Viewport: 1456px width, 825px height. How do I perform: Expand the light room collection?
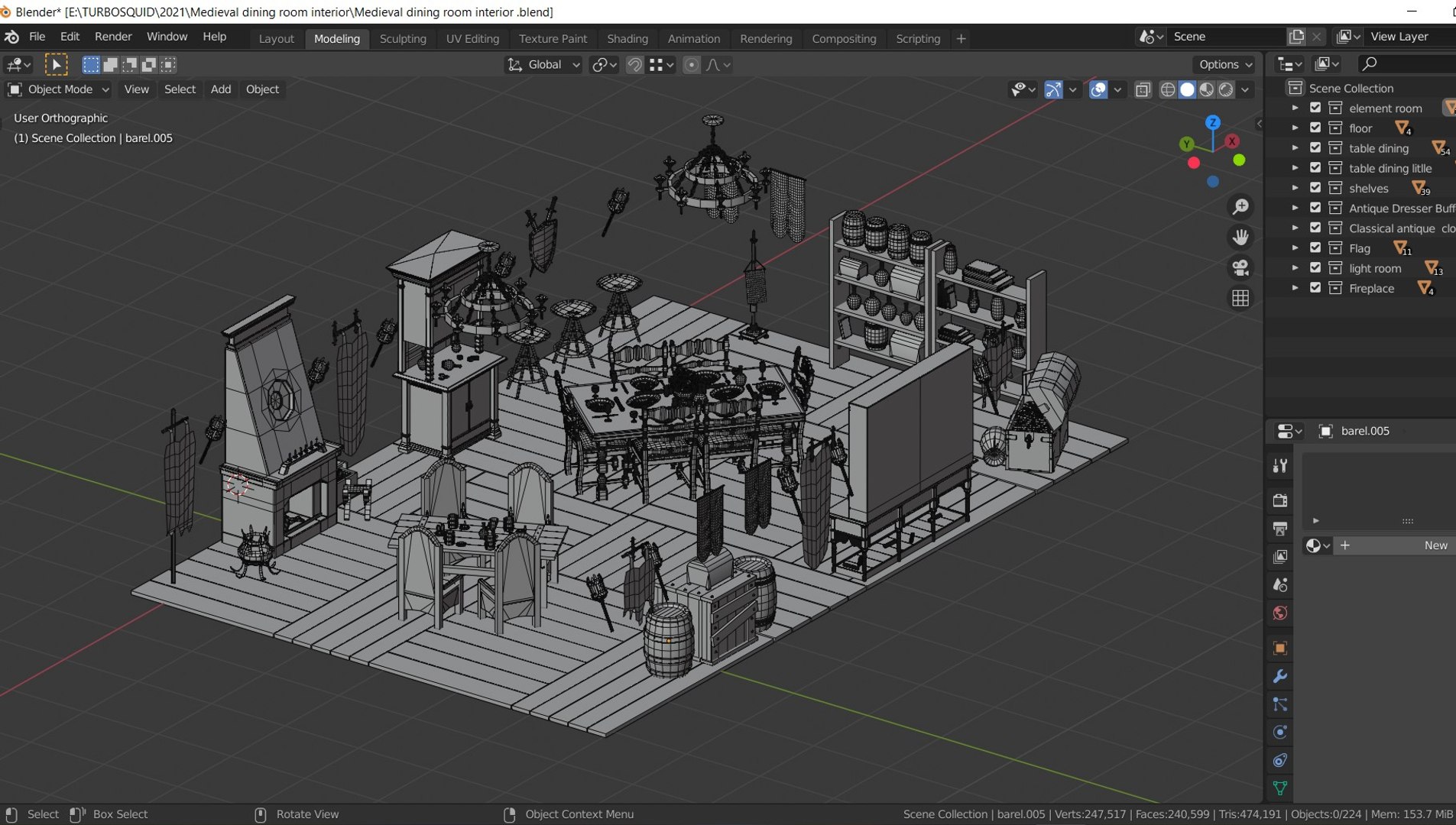click(x=1295, y=268)
